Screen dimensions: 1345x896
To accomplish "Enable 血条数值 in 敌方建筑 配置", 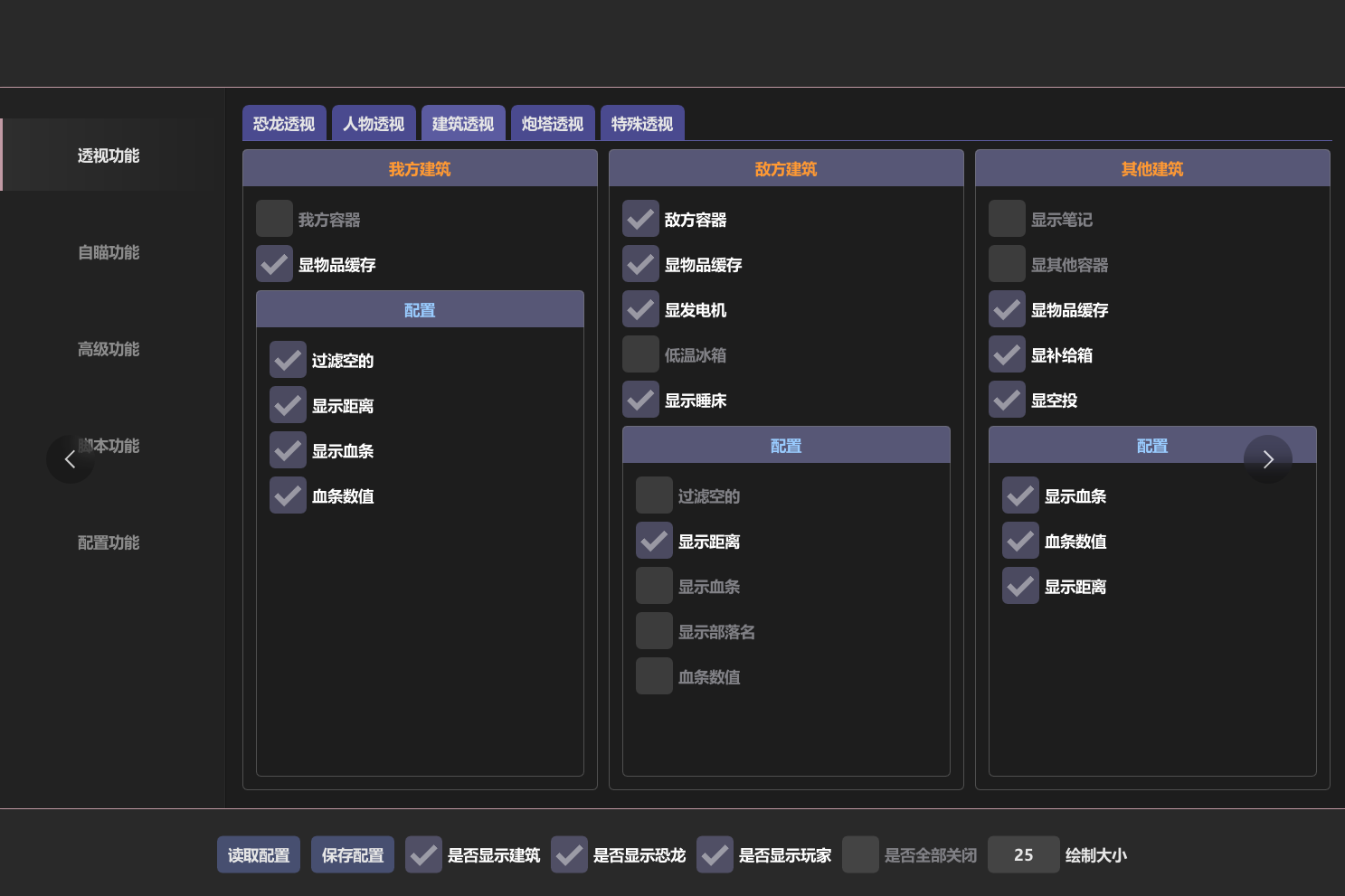I will click(654, 676).
